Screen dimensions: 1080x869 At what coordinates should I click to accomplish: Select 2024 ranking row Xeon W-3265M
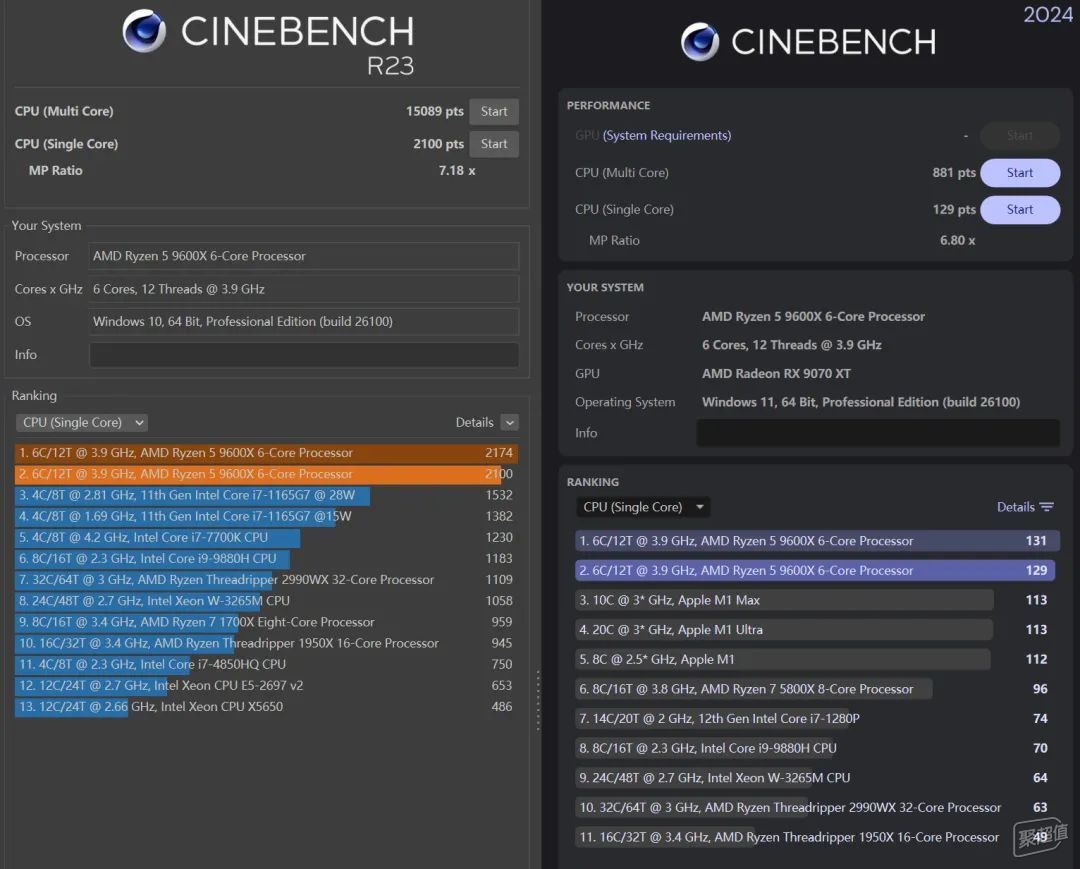click(x=817, y=778)
